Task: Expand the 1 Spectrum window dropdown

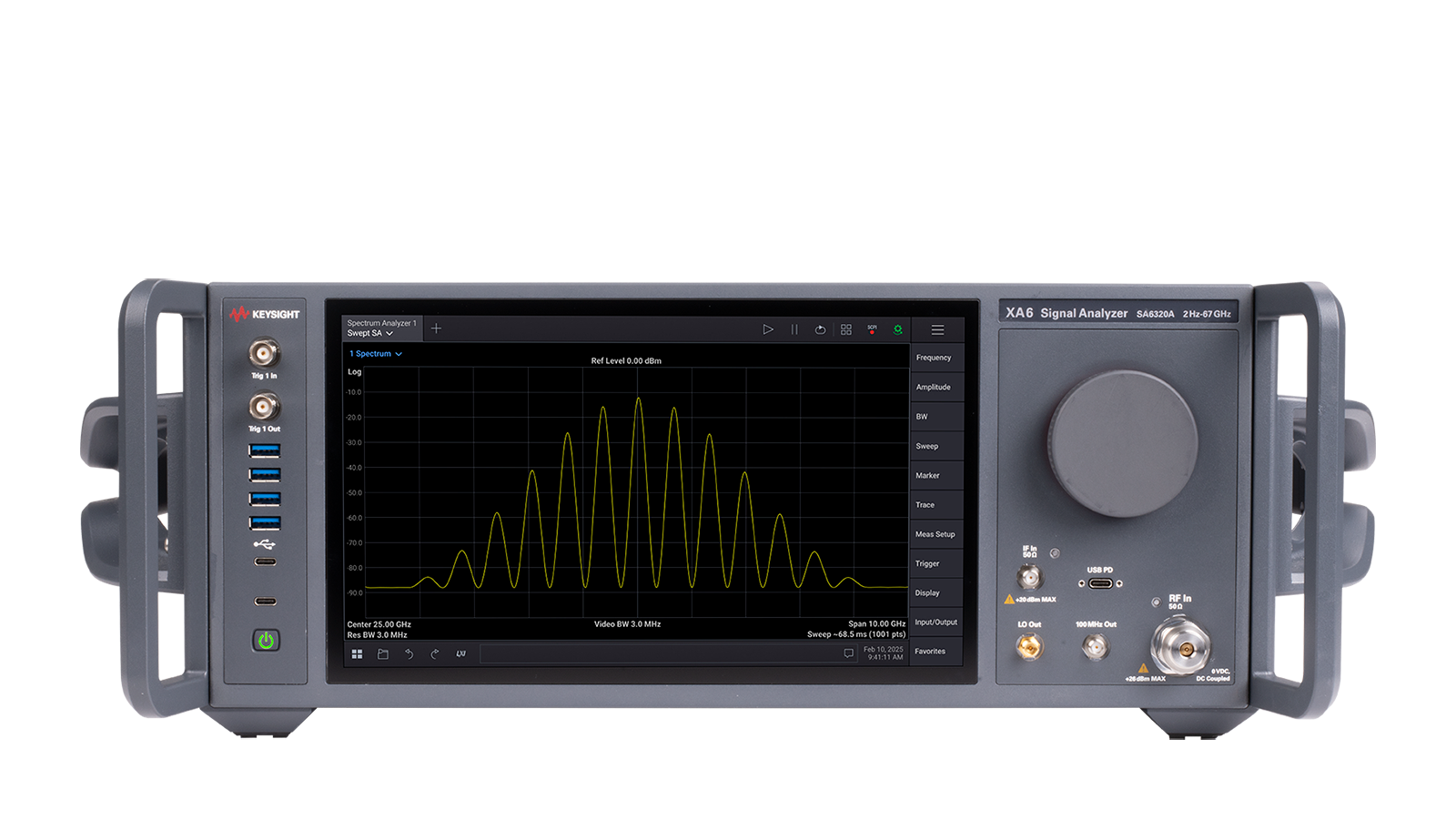Action: tap(376, 354)
